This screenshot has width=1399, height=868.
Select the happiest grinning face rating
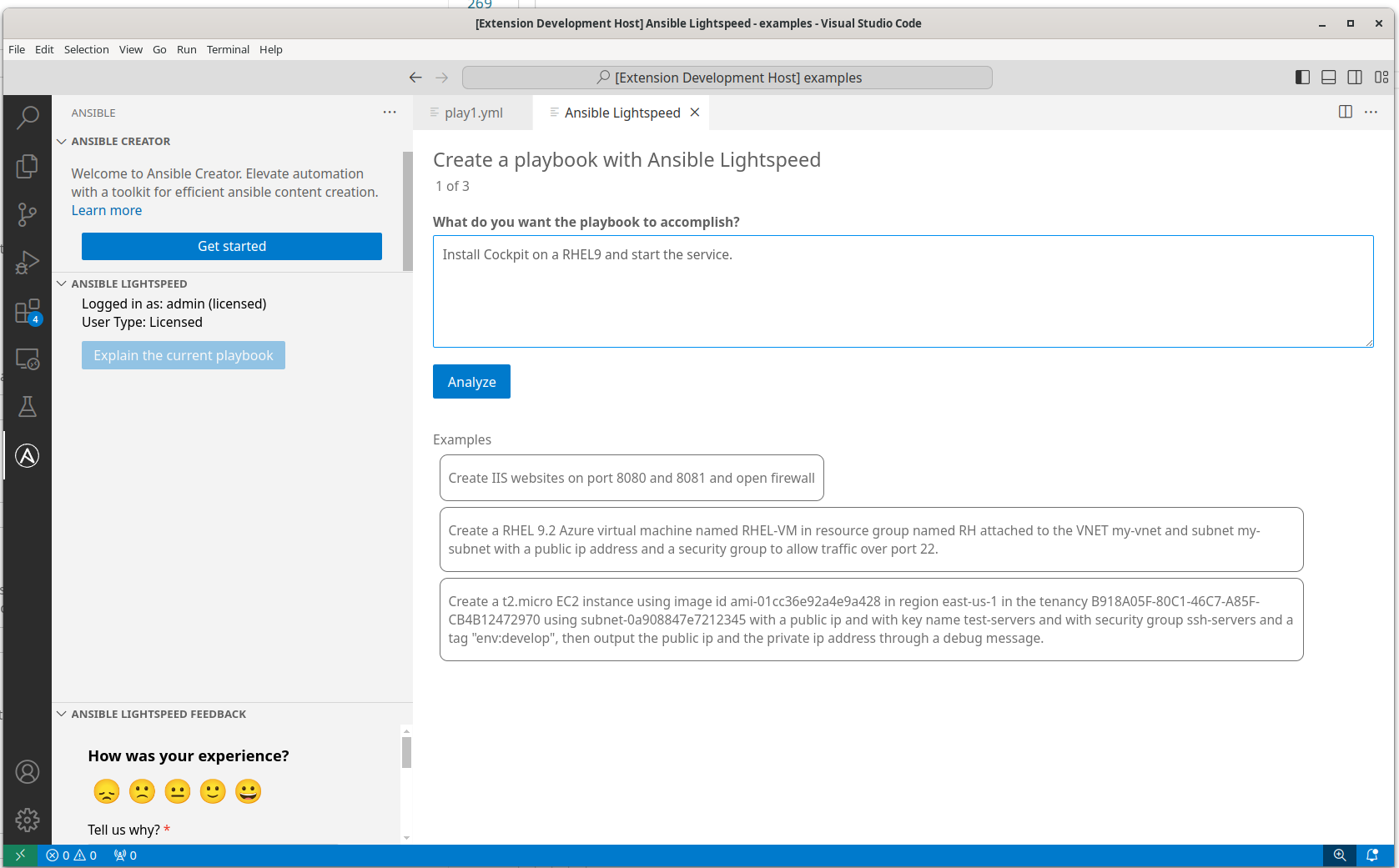click(248, 791)
